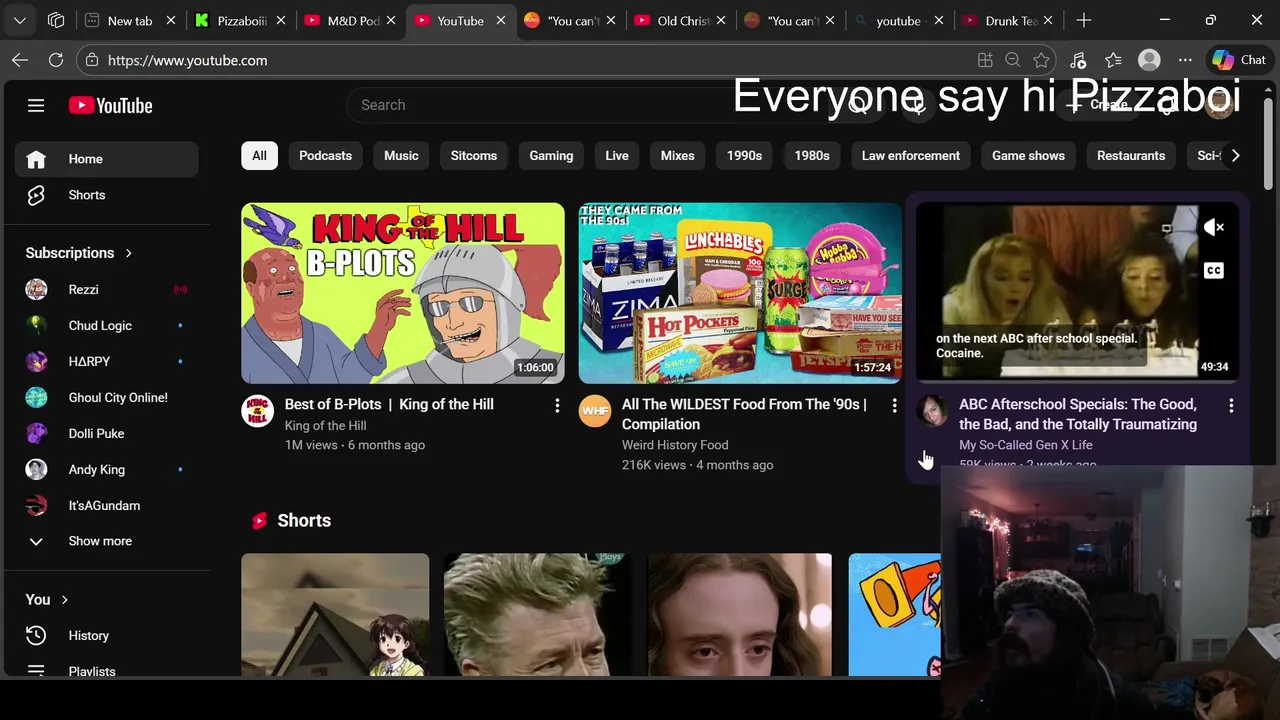Image resolution: width=1280 pixels, height=720 pixels.
Task: Open a new browser tab plus
Action: (1084, 20)
